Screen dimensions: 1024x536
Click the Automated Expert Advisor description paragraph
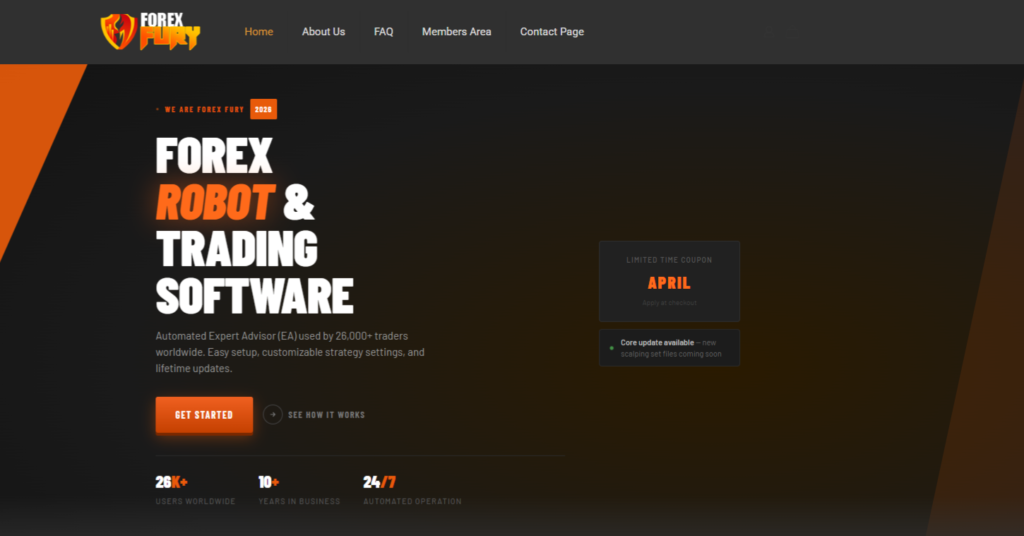[290, 352]
